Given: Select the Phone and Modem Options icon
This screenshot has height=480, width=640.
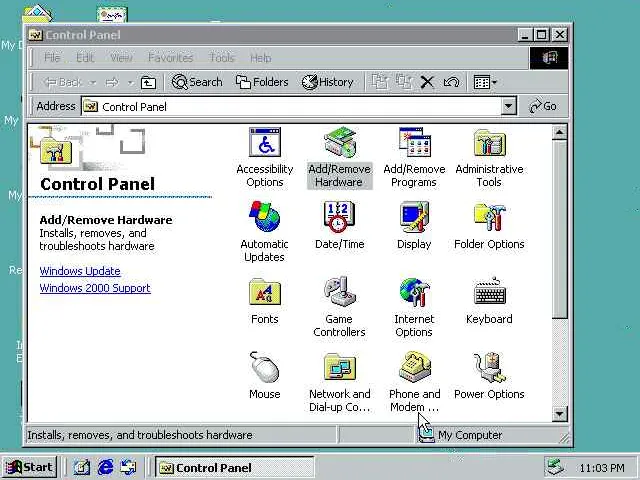Looking at the screenshot, I should tap(414, 382).
